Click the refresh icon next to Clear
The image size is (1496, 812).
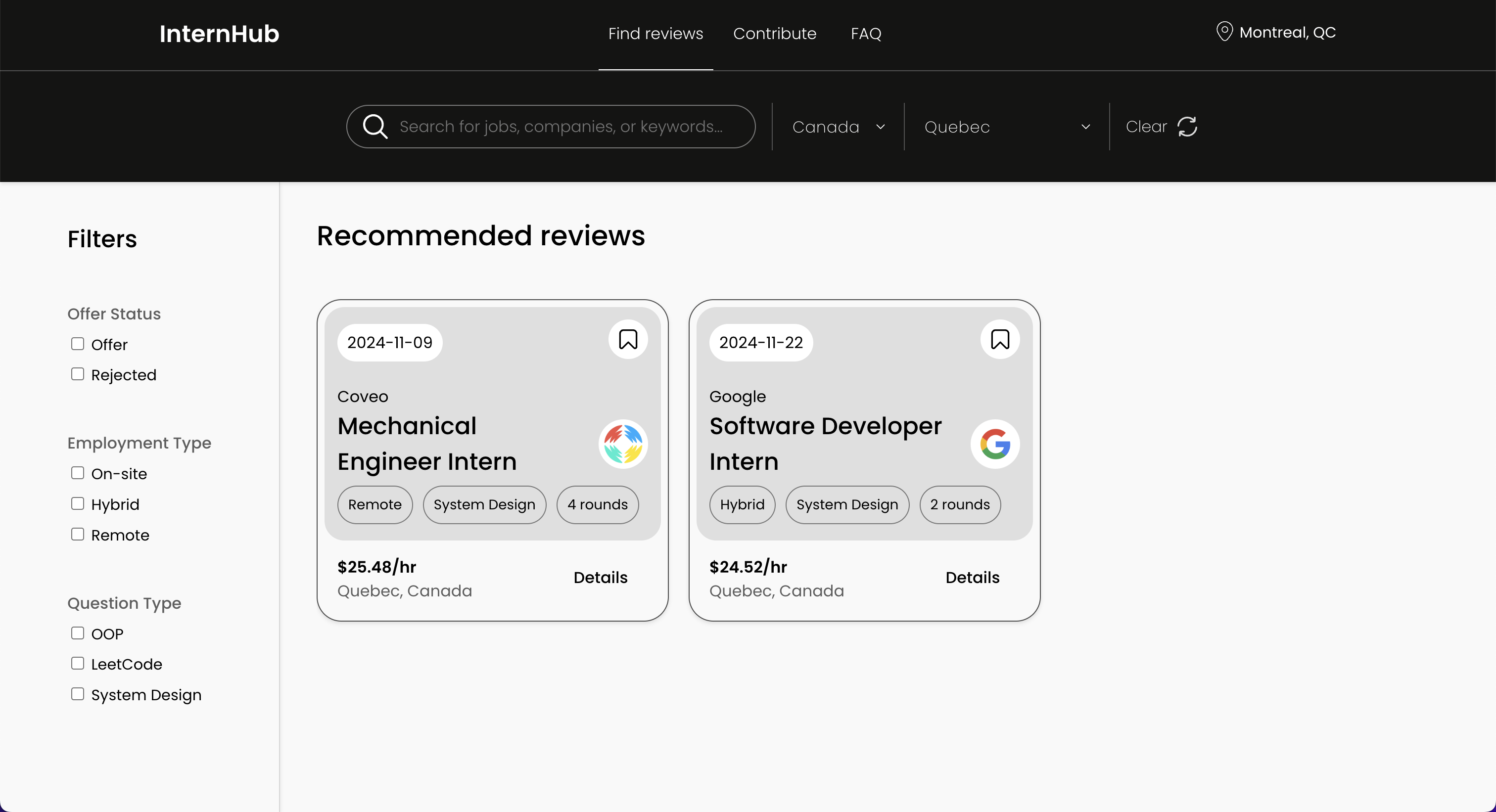tap(1187, 127)
